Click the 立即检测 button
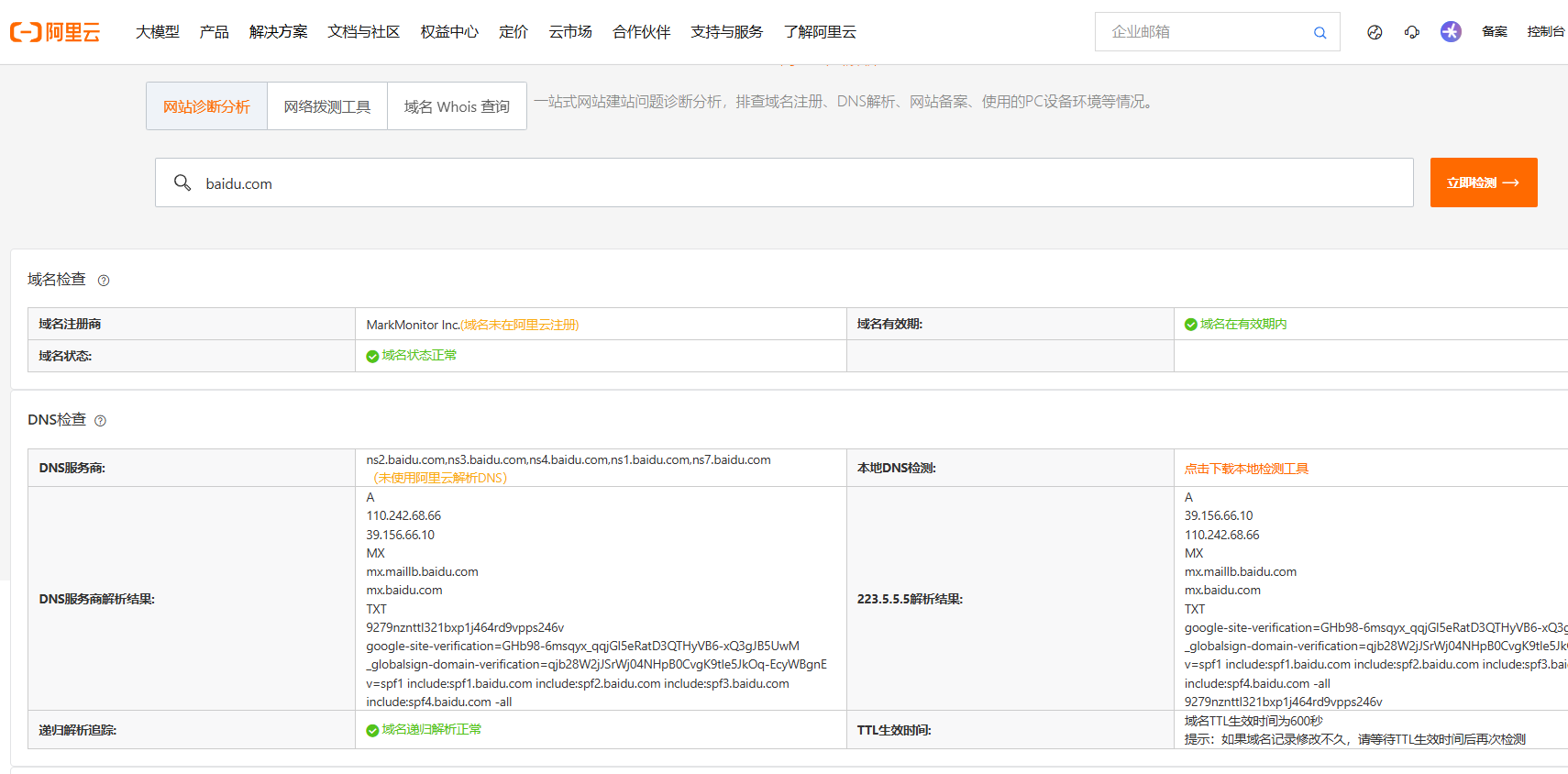This screenshot has width=1568, height=774. (x=1484, y=182)
